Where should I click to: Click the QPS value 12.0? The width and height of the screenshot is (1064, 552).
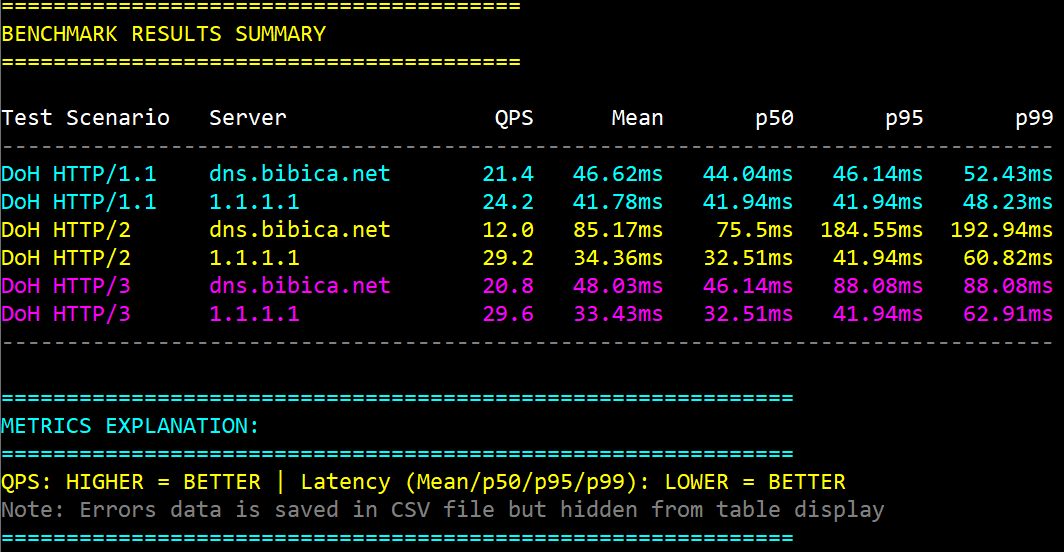[x=508, y=230]
